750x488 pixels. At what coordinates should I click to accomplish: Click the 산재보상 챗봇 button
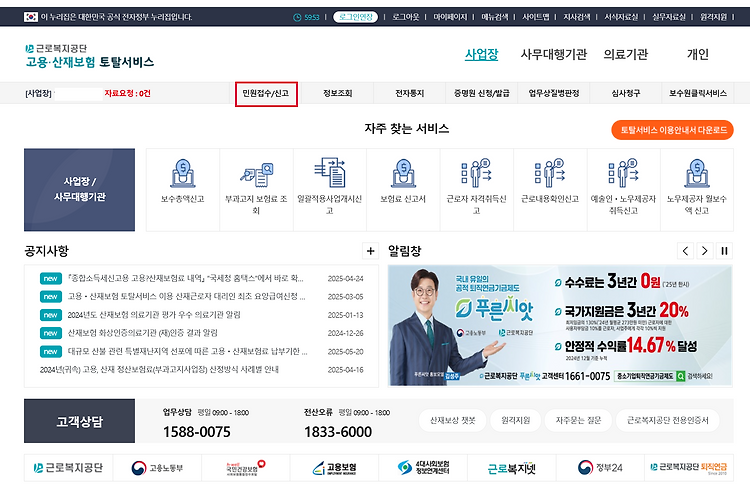[452, 421]
